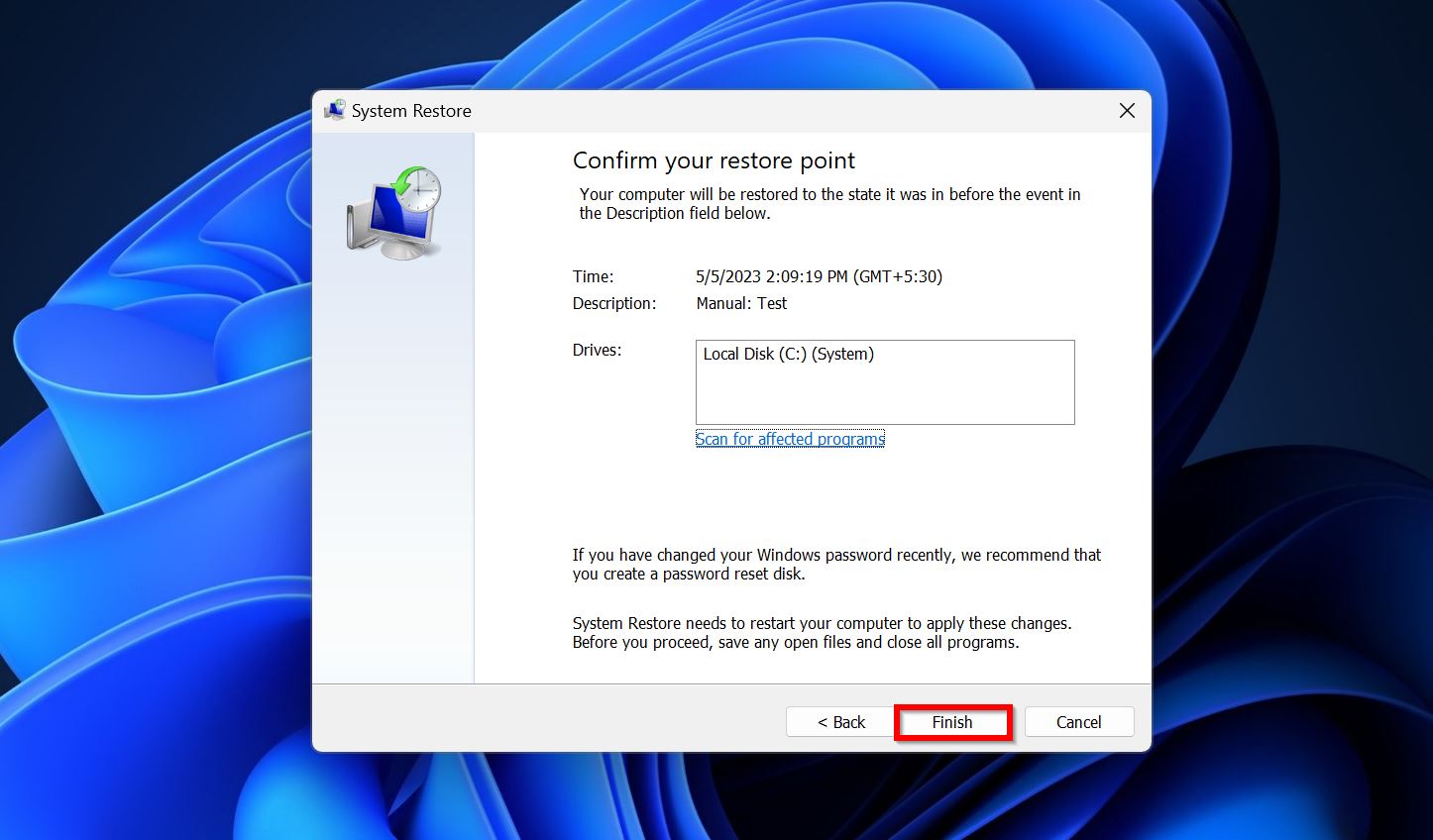
Task: Open the Scan for affected programs link
Action: tap(790, 439)
